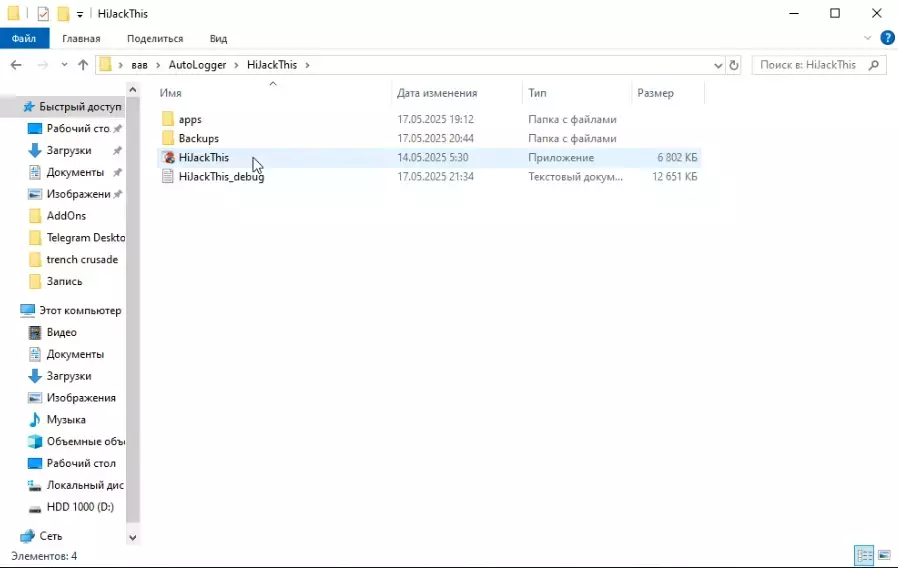Refresh the current folder view
898x568 pixels.
coord(734,65)
